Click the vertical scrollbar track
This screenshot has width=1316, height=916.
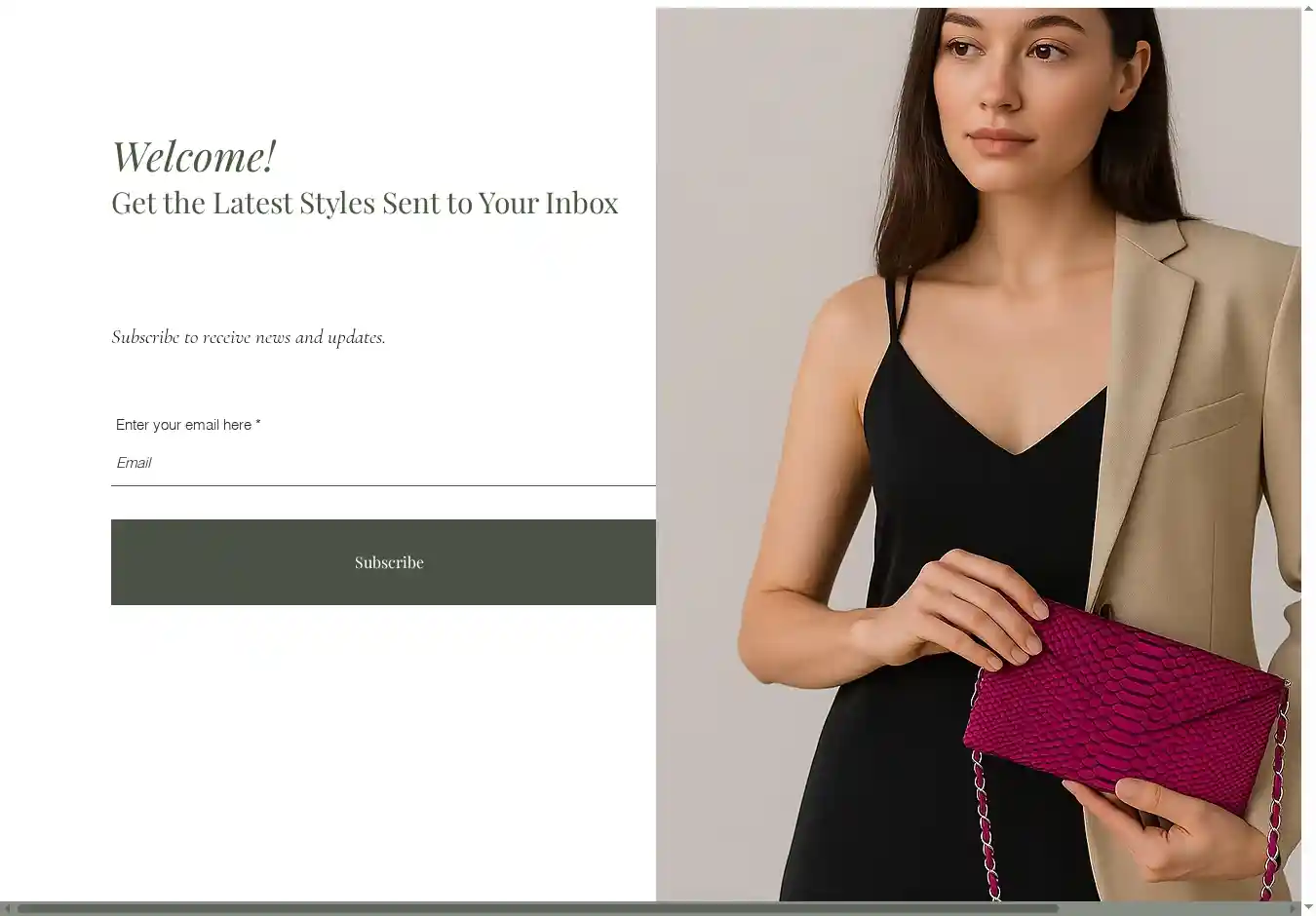tap(1308, 448)
